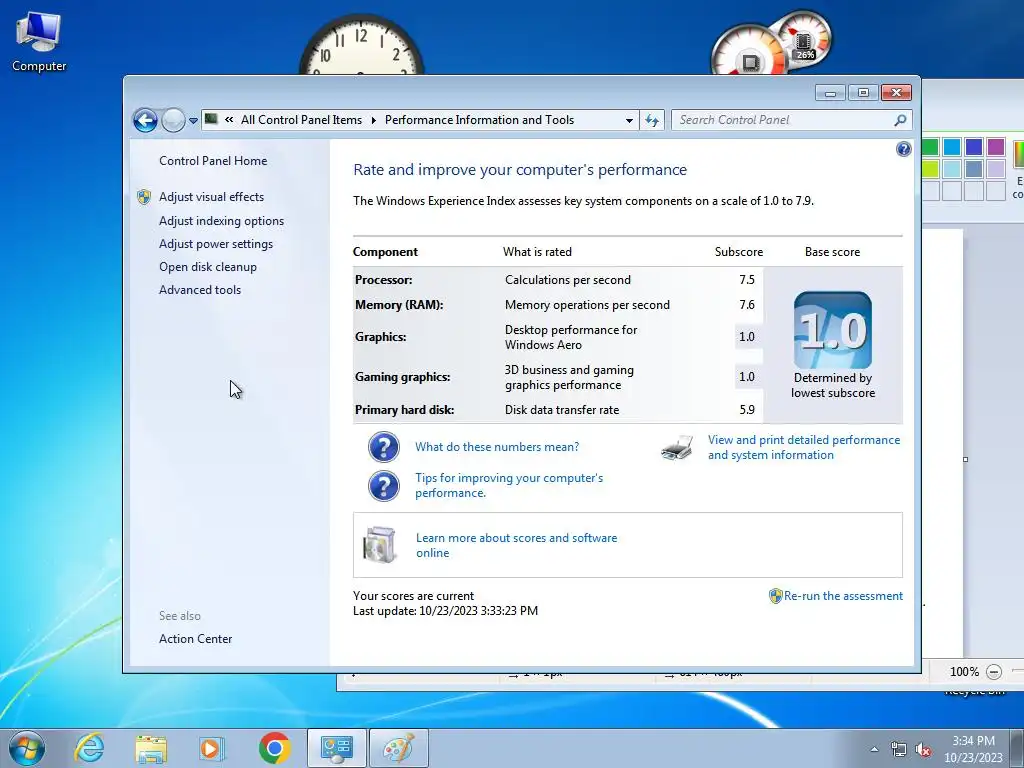1024x768 pixels.
Task: Open Adjust power settings
Action: (x=216, y=244)
